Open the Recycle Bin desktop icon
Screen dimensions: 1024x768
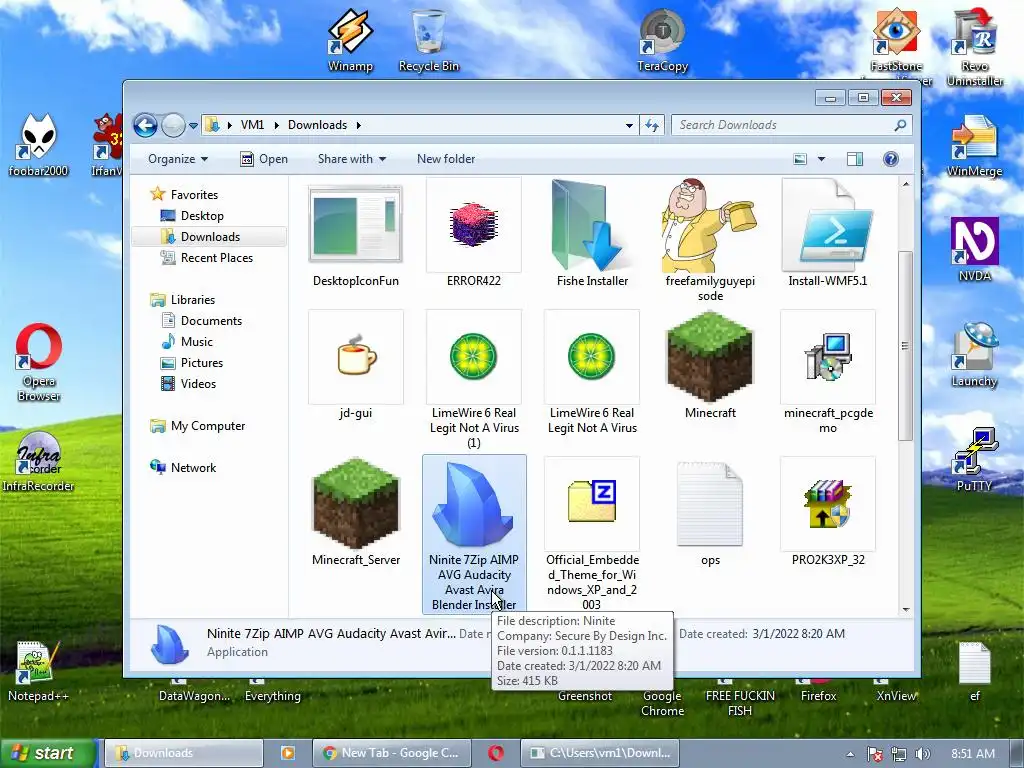point(428,39)
